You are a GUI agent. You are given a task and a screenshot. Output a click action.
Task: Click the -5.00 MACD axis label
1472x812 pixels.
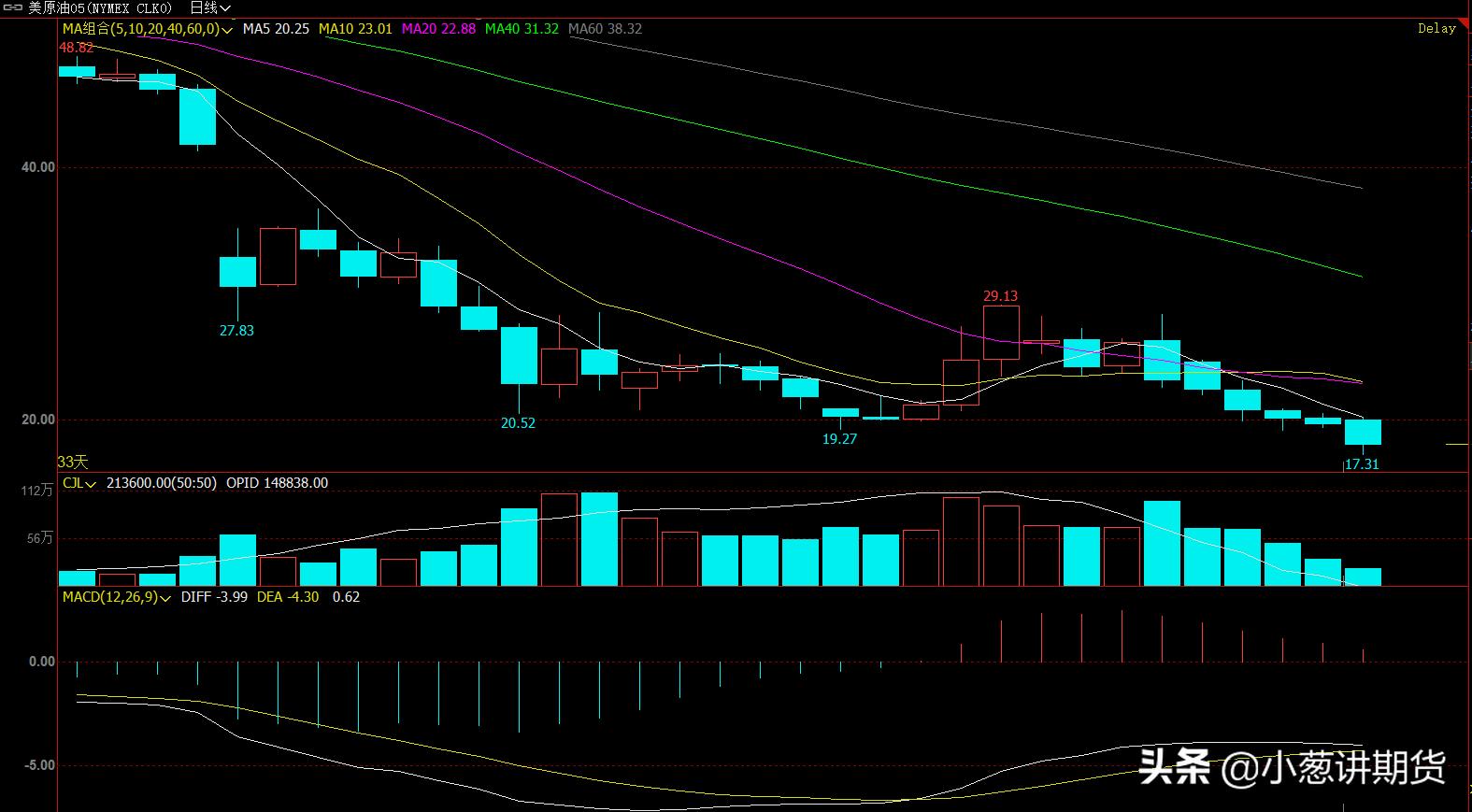[38, 765]
